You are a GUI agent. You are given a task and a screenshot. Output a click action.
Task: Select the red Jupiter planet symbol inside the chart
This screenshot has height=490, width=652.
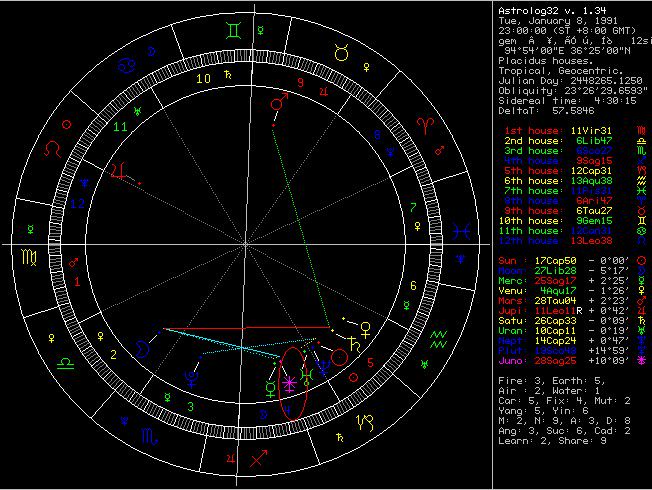[125, 170]
